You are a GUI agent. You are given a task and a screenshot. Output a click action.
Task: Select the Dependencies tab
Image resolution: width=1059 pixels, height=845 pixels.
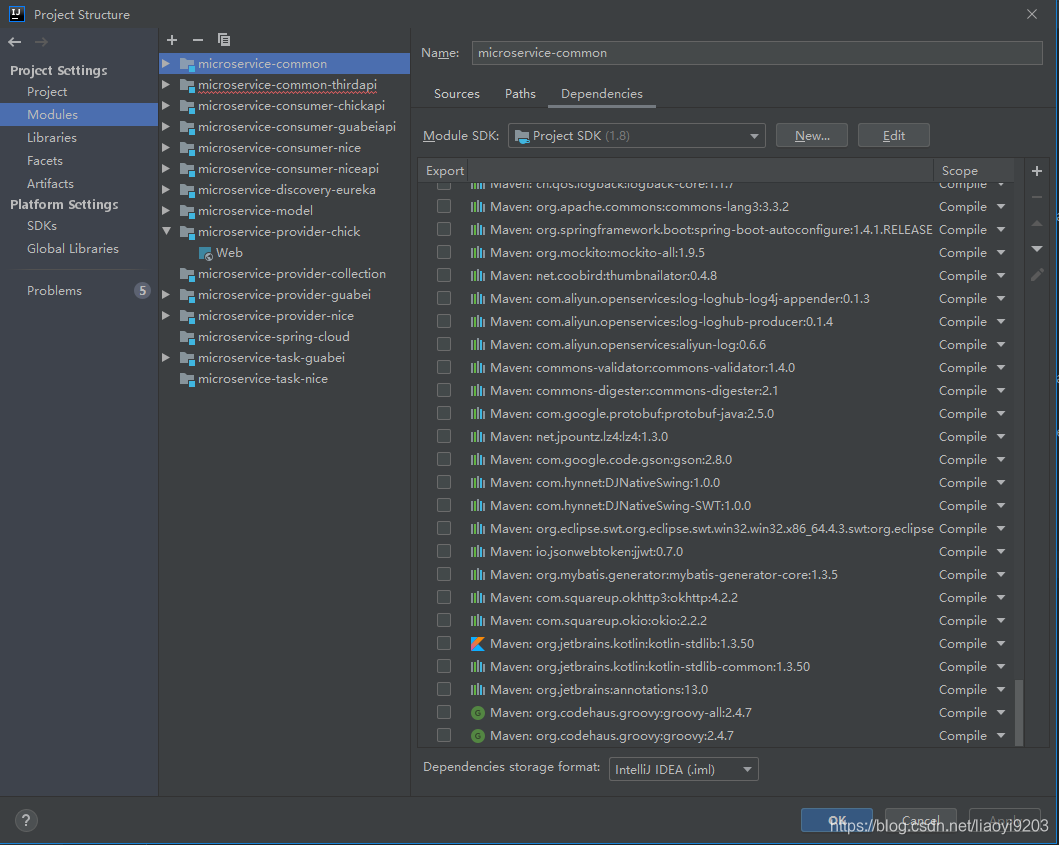point(602,94)
